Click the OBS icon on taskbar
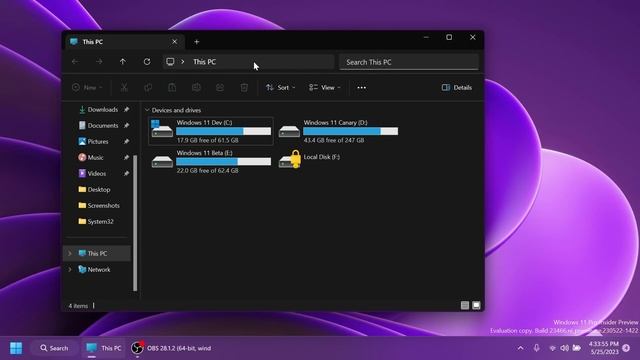Screen dimensions: 640x360 click(137, 348)
